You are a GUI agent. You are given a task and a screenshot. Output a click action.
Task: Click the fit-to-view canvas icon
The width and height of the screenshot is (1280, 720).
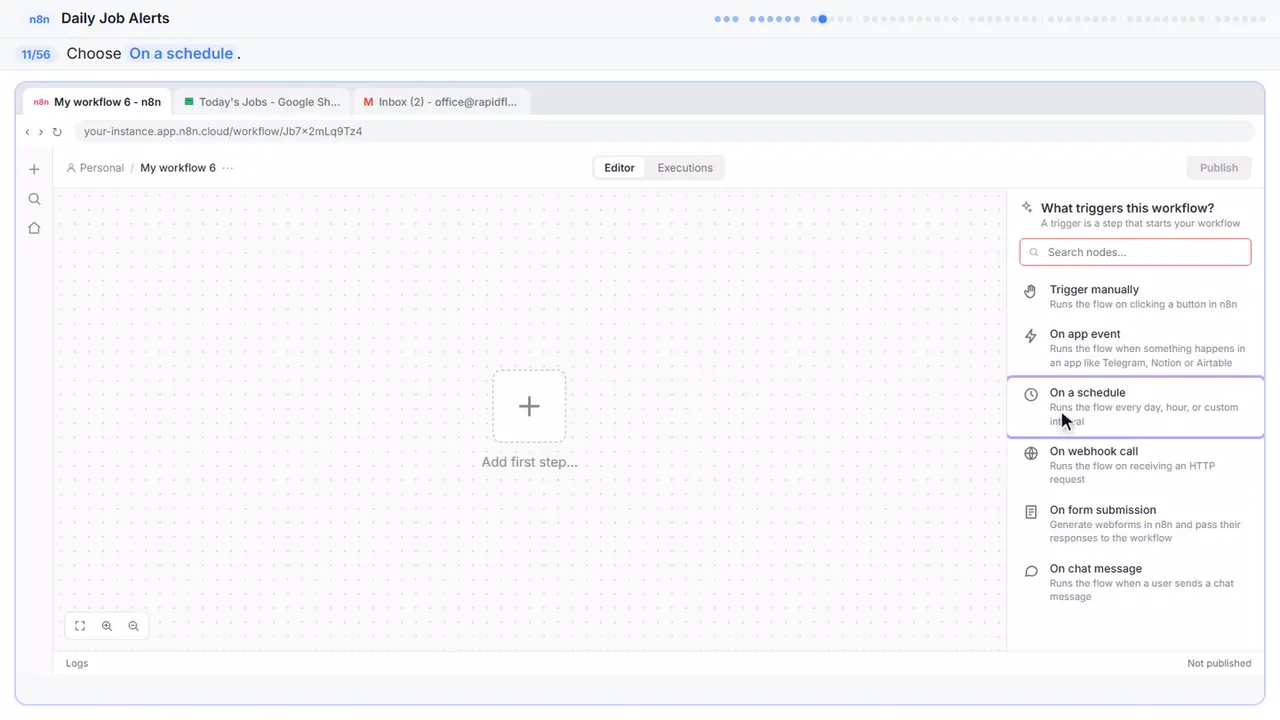pyautogui.click(x=80, y=626)
